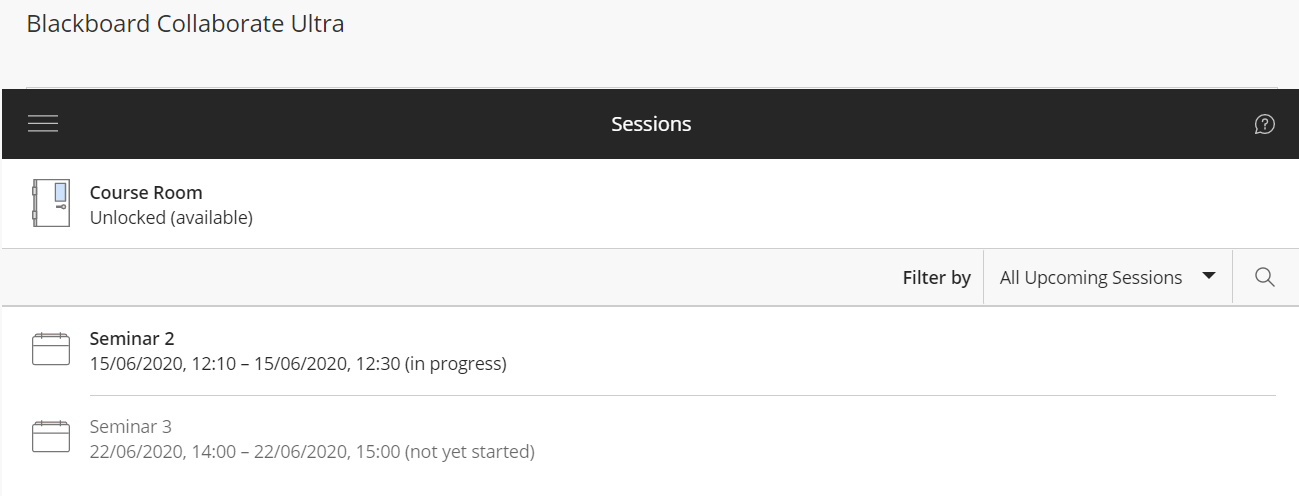Join the Seminar 2 session title
The height and width of the screenshot is (496, 1299).
coord(132,339)
